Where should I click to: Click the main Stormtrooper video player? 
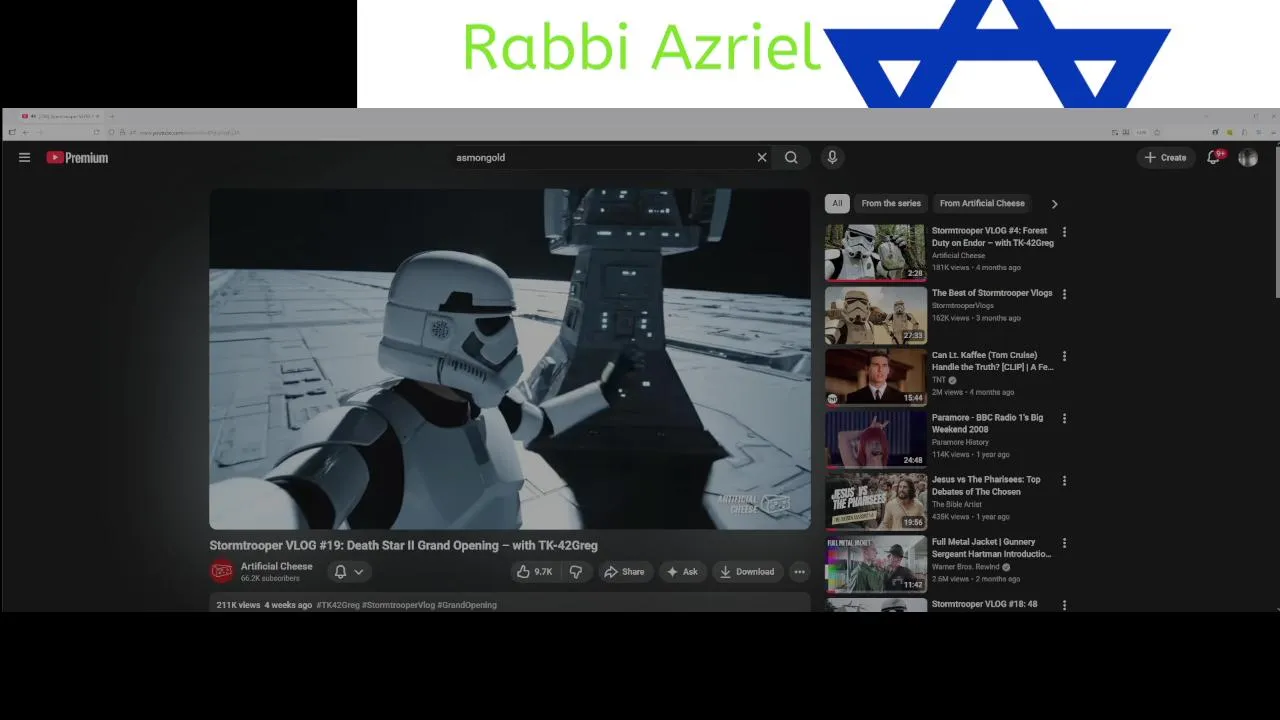tap(510, 359)
